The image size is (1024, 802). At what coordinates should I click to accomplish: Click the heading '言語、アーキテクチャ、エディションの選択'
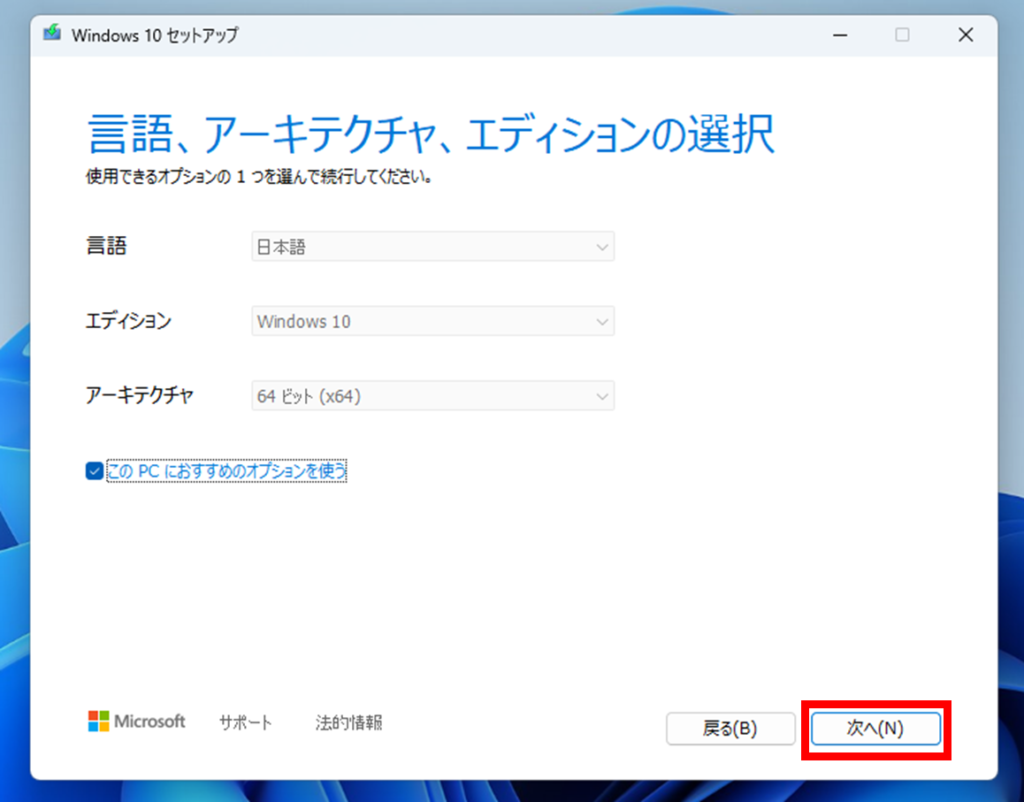[430, 135]
